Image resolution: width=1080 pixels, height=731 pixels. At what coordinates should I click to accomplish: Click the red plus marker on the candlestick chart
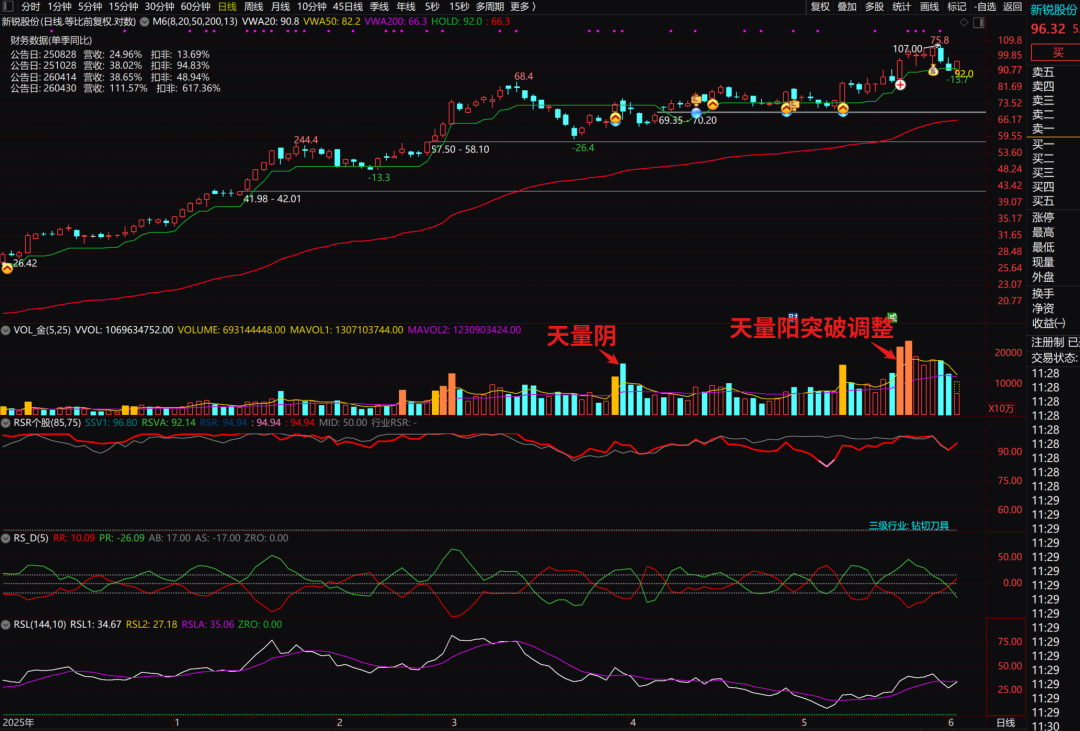pos(900,85)
